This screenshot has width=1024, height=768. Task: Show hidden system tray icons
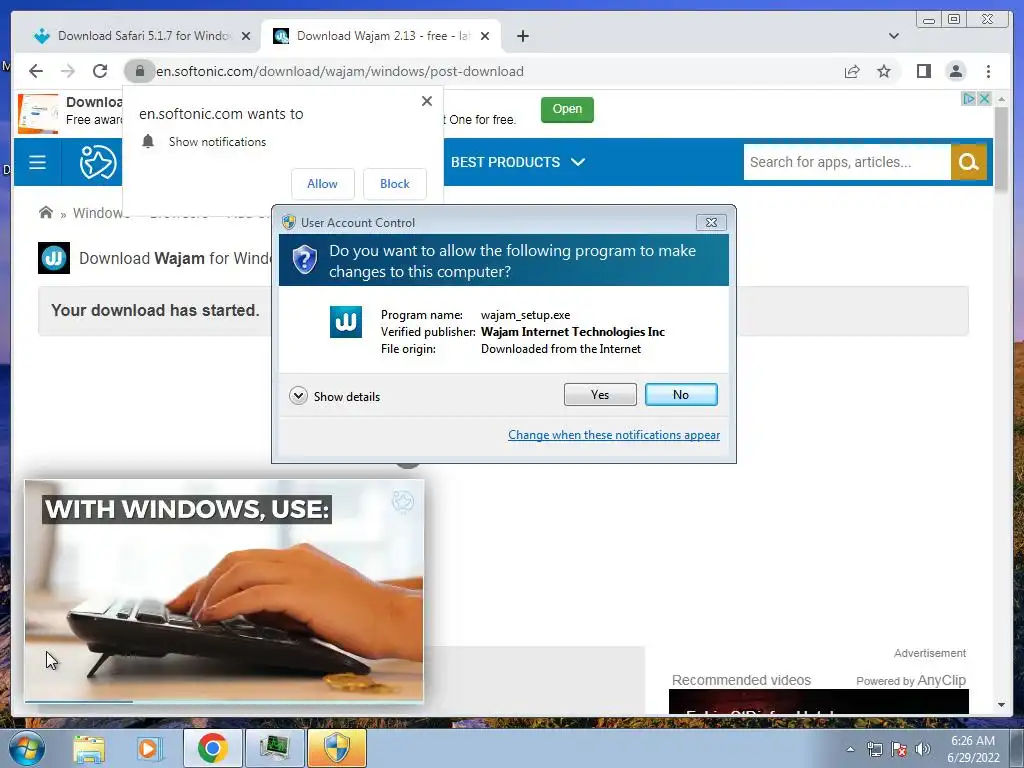click(x=850, y=749)
